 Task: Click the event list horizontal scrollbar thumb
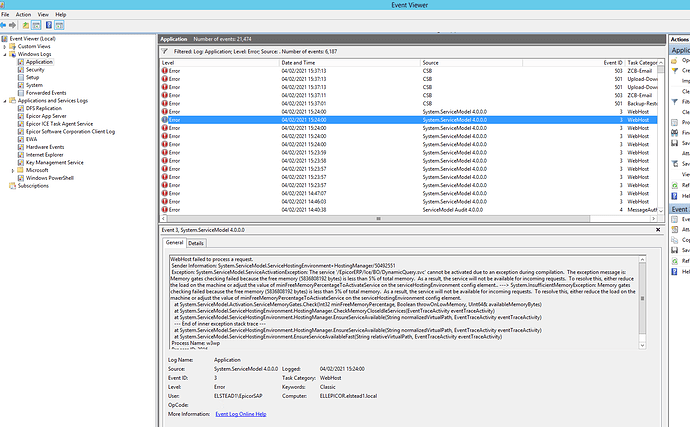tap(378, 218)
